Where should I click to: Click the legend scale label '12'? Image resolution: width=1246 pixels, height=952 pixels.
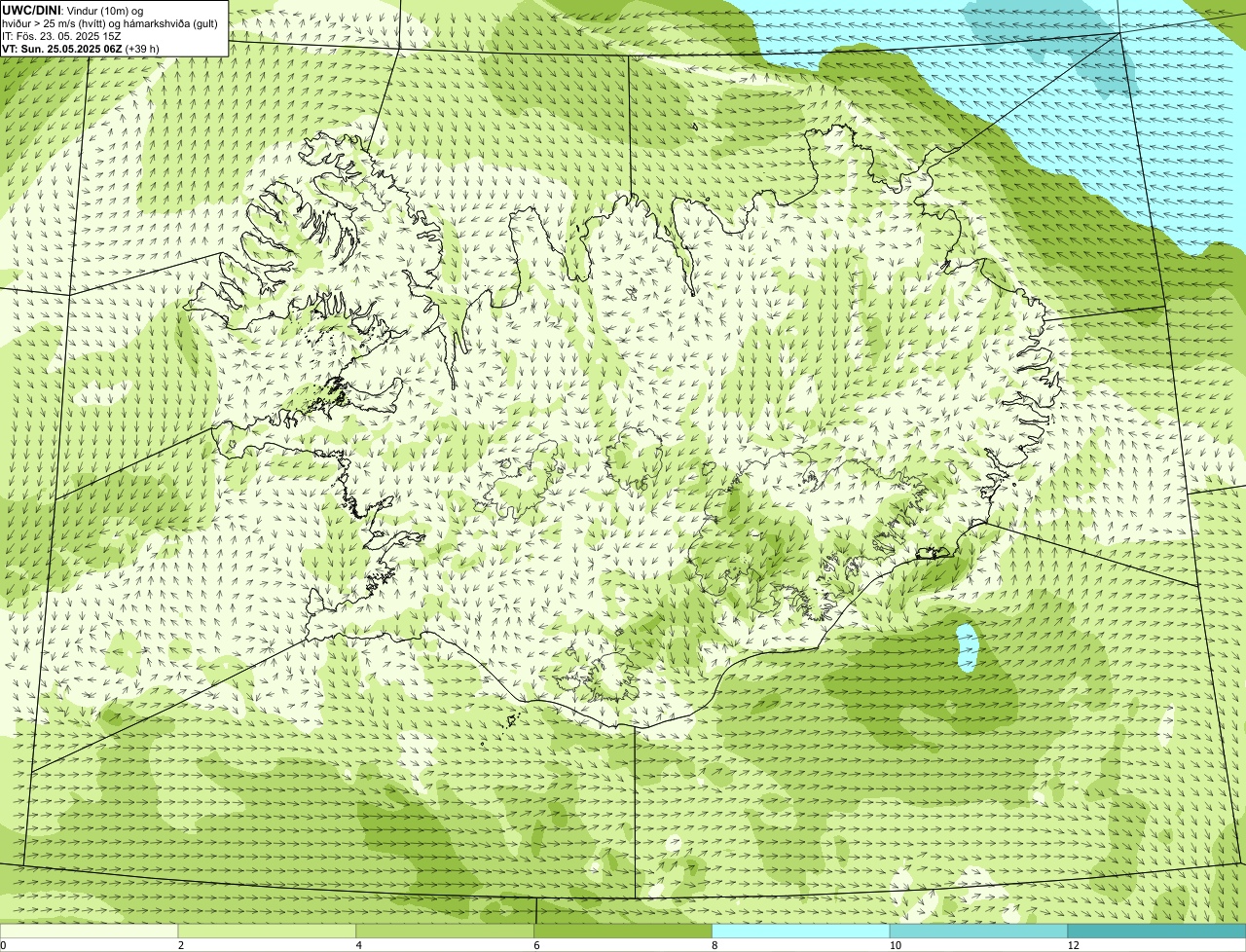[1073, 945]
